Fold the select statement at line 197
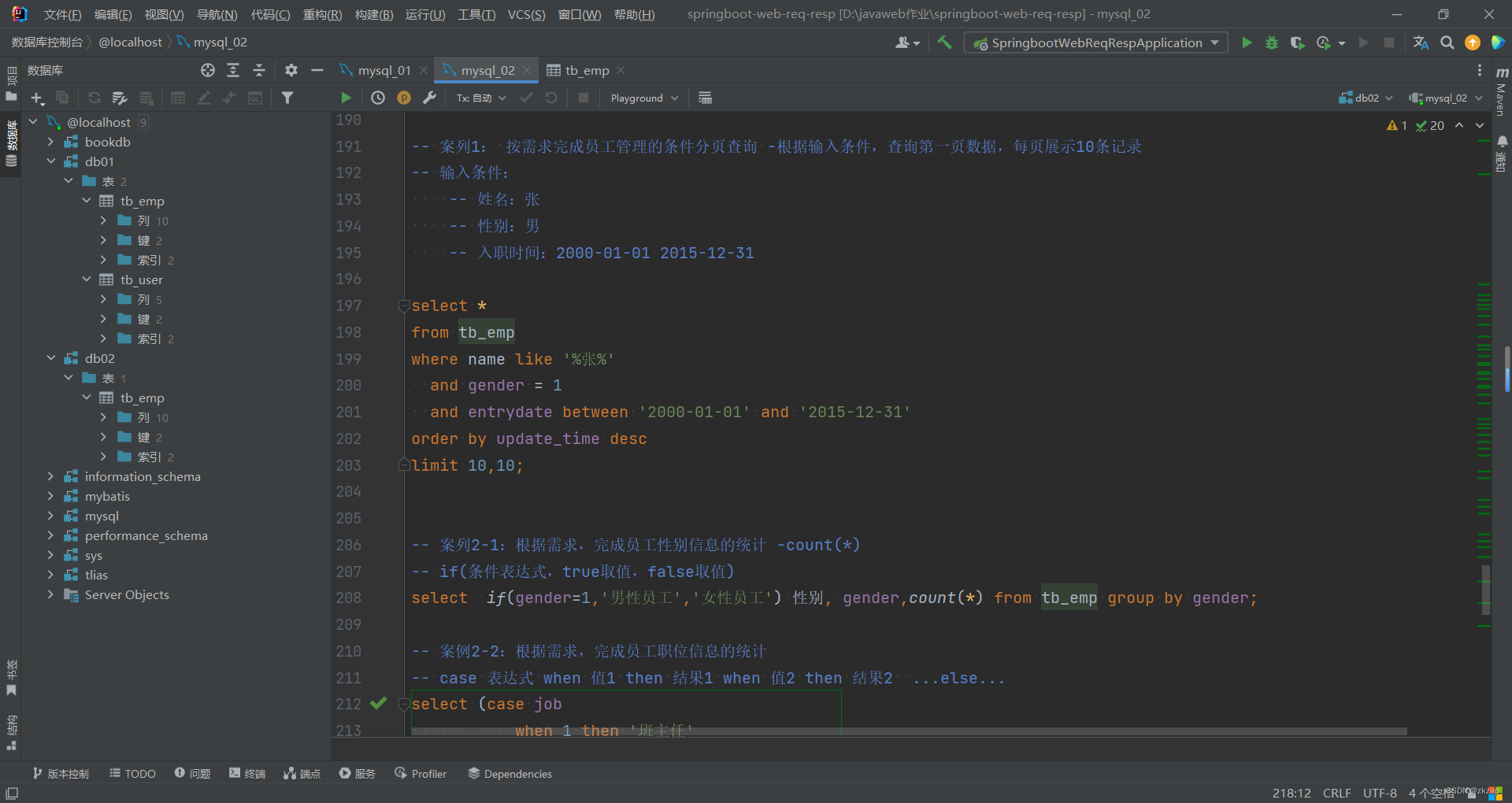This screenshot has width=1512, height=803. (x=403, y=305)
